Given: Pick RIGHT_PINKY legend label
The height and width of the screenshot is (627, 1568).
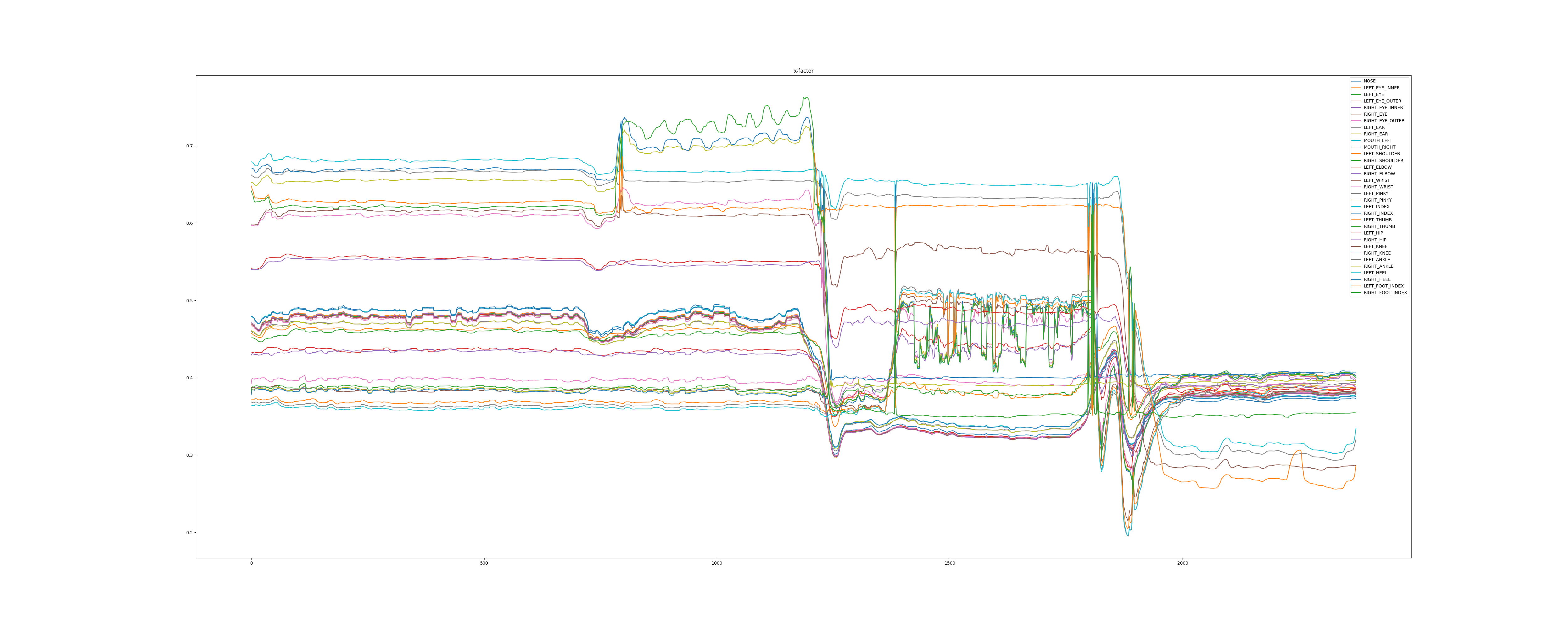Looking at the screenshot, I should pos(1378,200).
